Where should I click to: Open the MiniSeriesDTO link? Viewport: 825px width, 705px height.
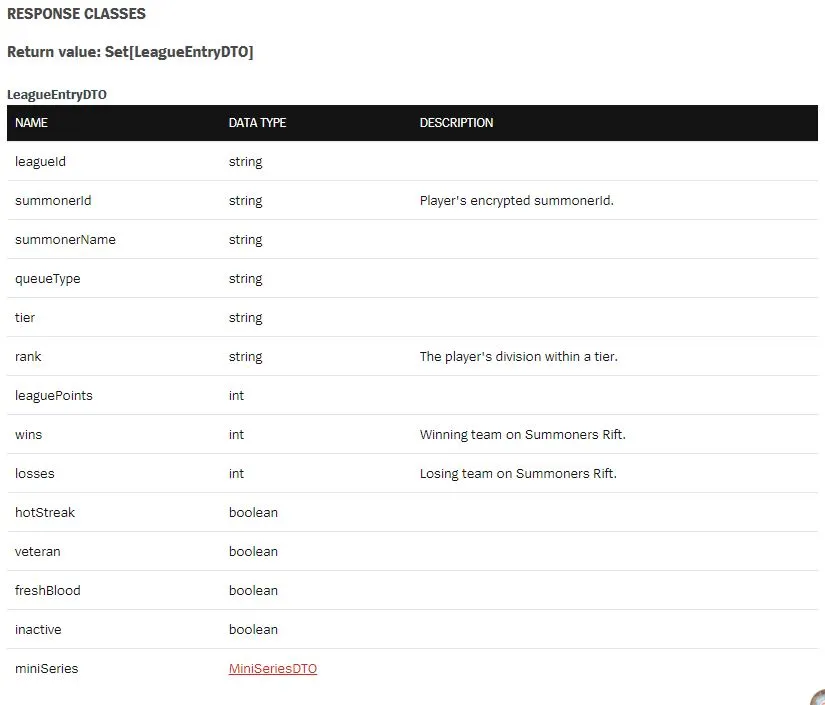pos(273,668)
